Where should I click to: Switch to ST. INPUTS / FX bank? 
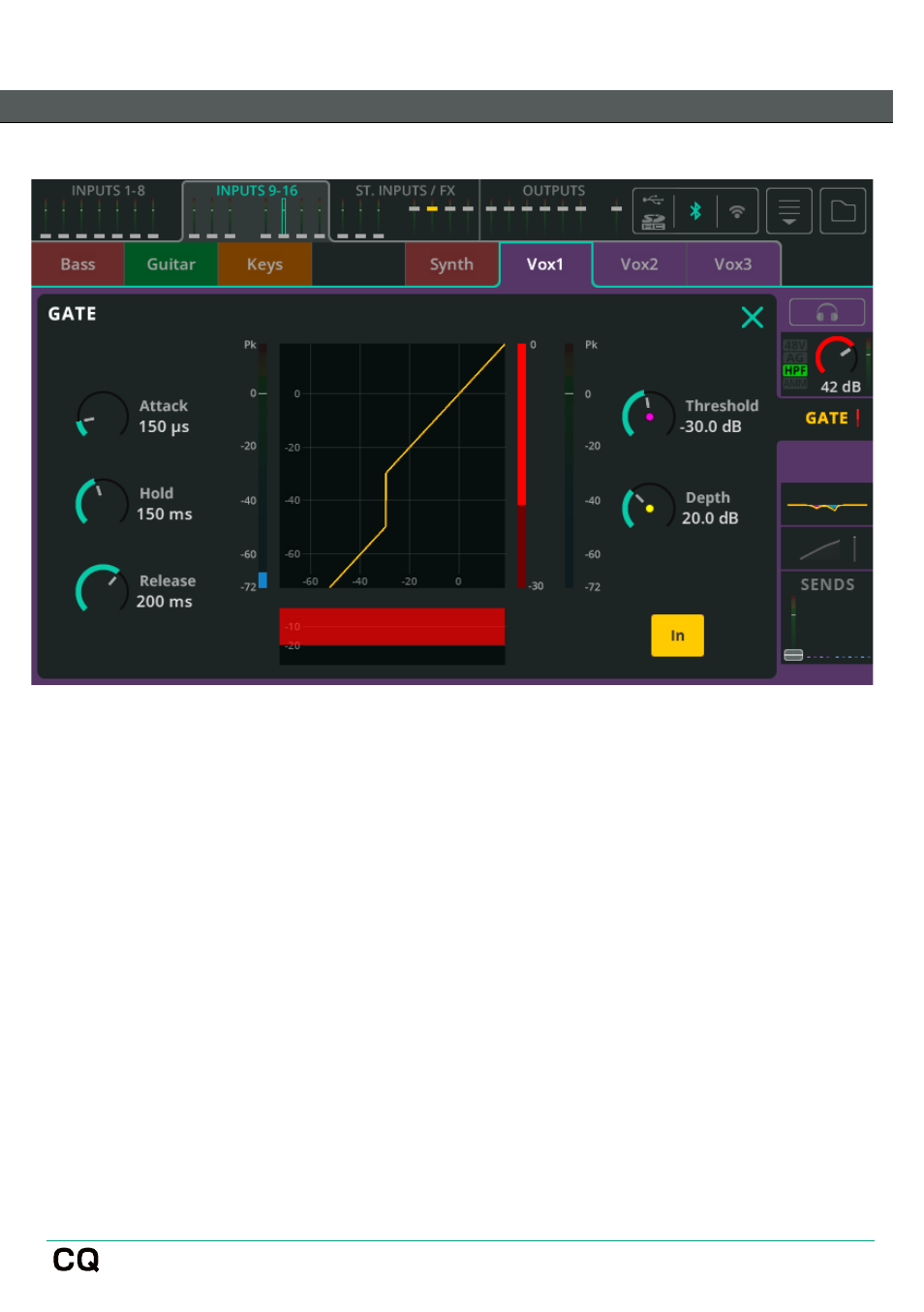(x=405, y=210)
